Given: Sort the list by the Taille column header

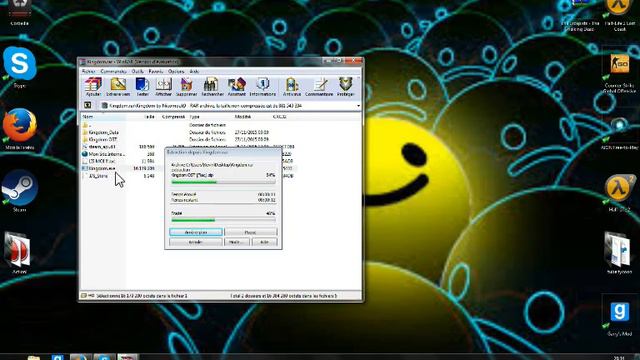Looking at the screenshot, I should point(142,117).
